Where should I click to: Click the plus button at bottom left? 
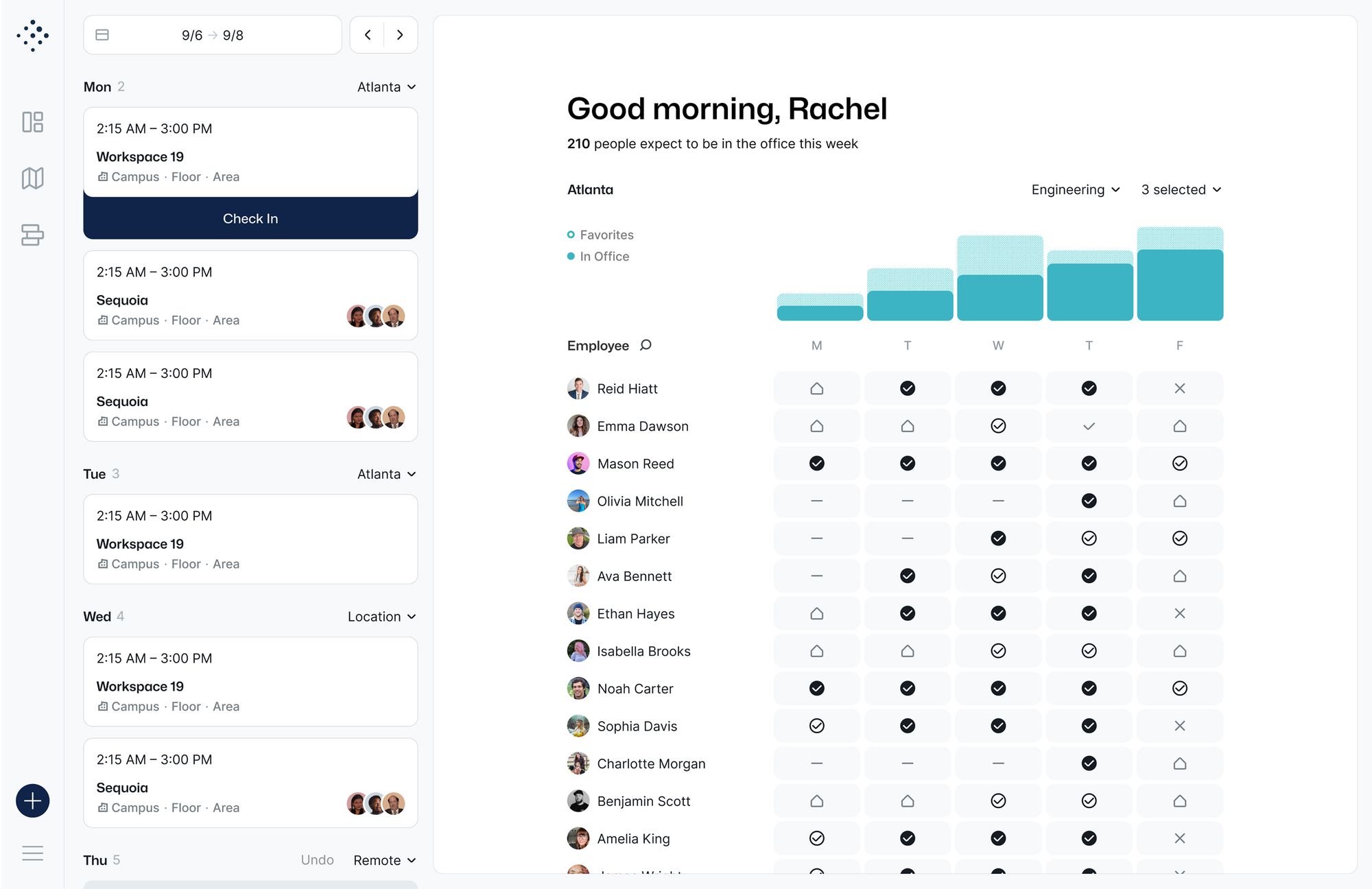pyautogui.click(x=32, y=800)
